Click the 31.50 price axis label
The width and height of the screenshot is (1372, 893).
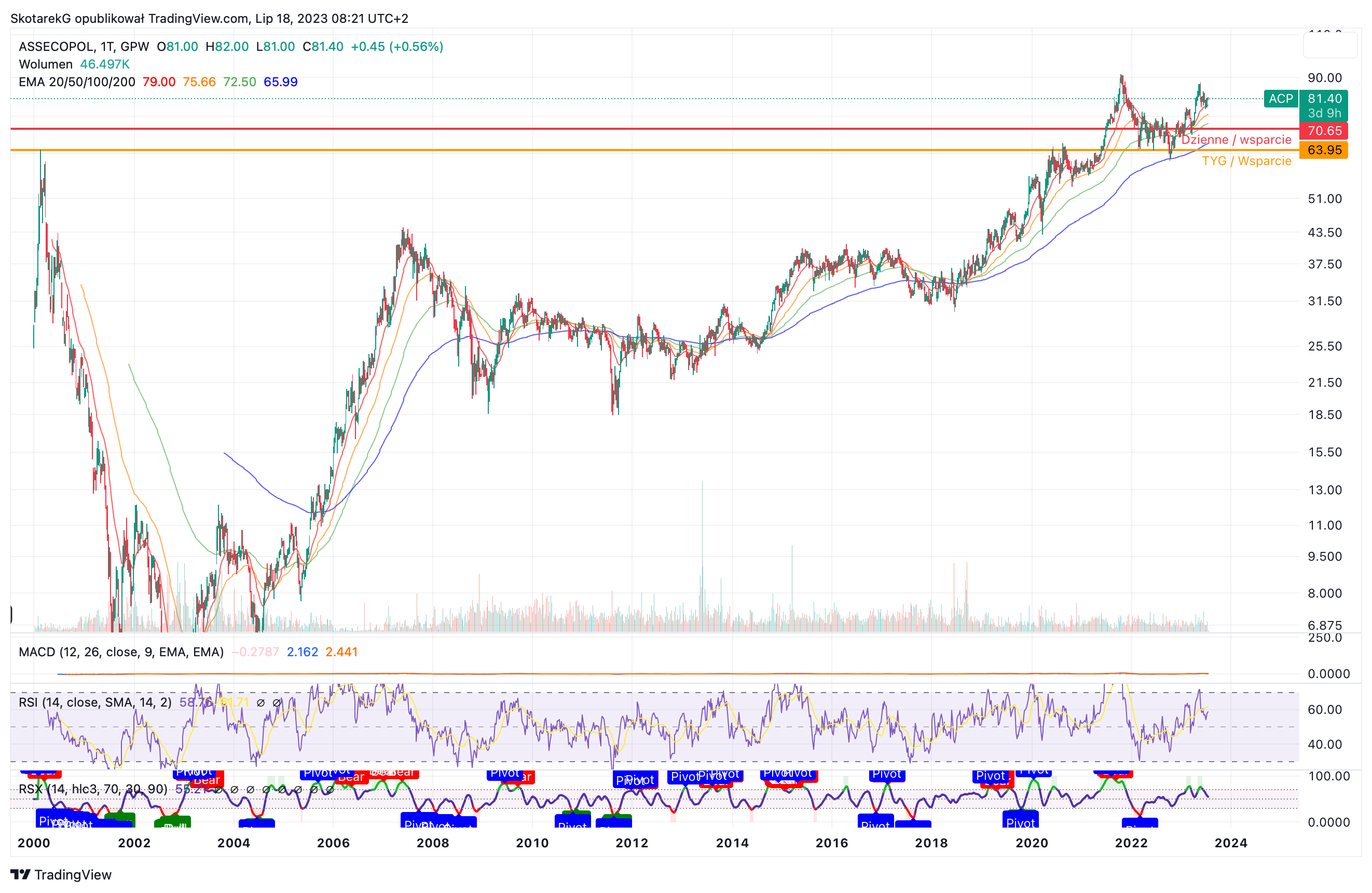click(x=1325, y=301)
